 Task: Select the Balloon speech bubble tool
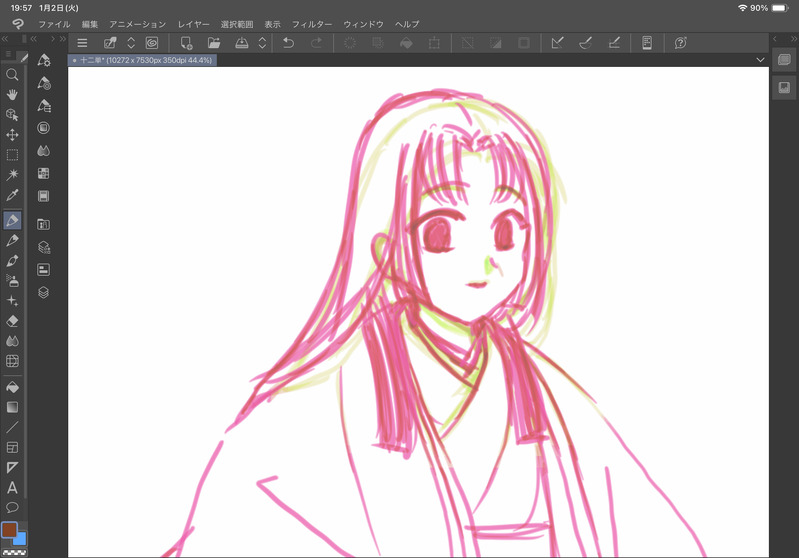[12, 508]
